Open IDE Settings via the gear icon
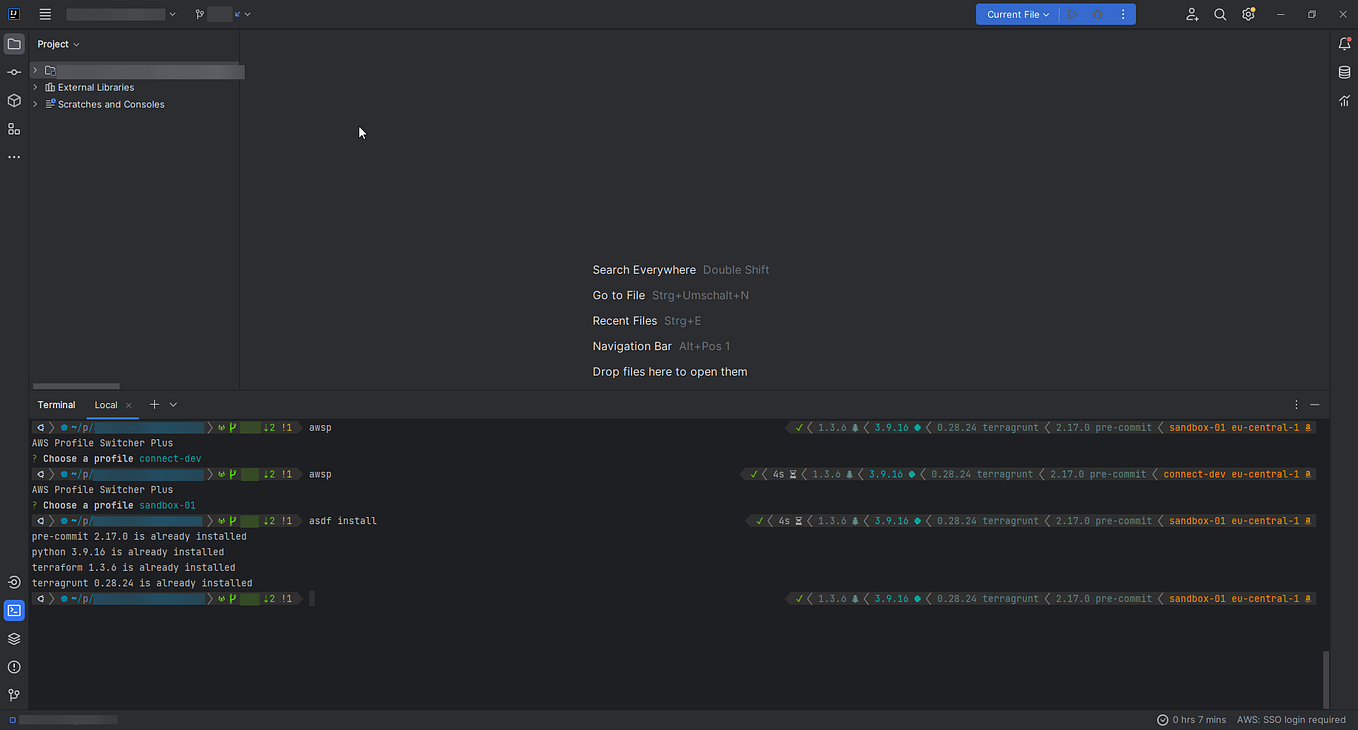 1247,14
